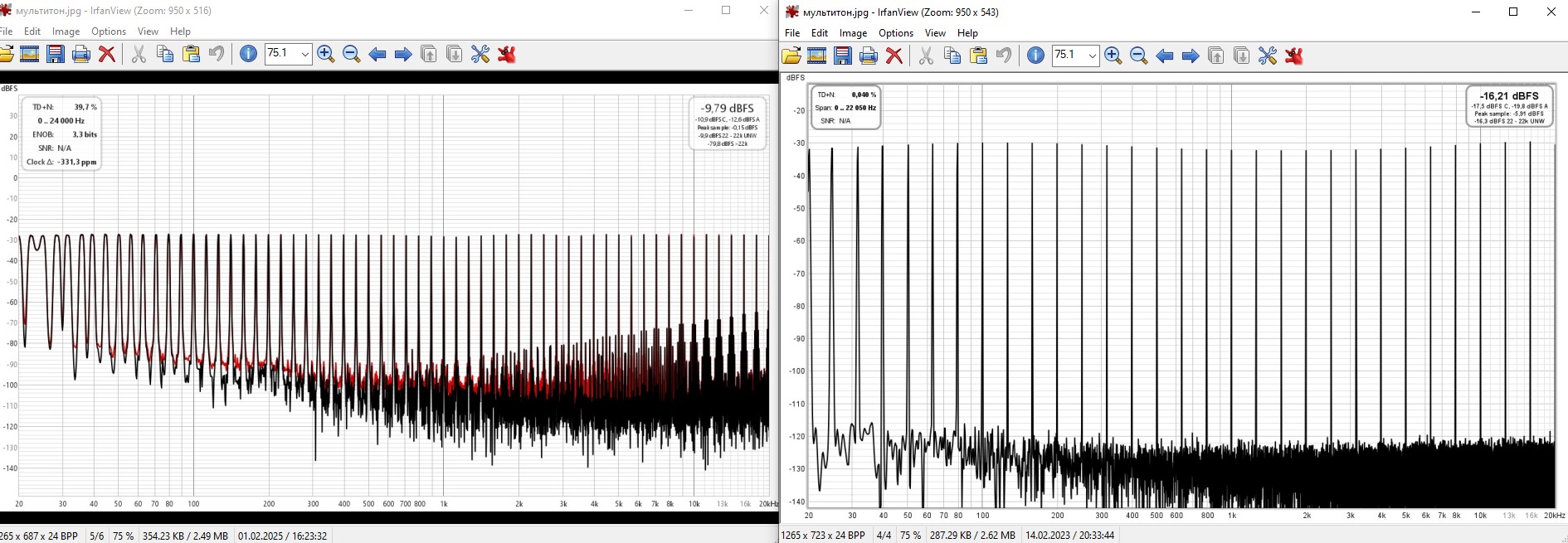Open settings tools icon in right window
The image size is (1568, 543).
point(1267,56)
